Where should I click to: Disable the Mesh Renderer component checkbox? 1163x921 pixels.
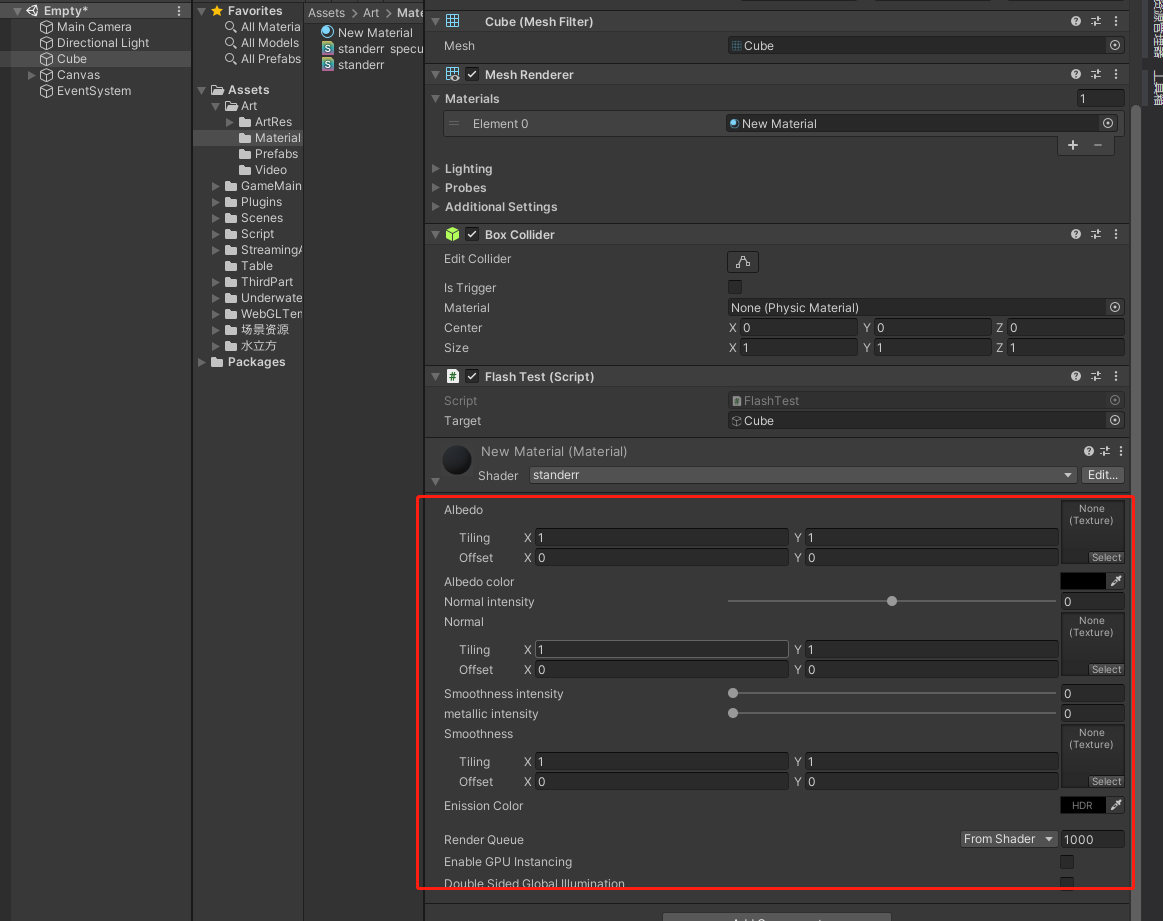(472, 75)
